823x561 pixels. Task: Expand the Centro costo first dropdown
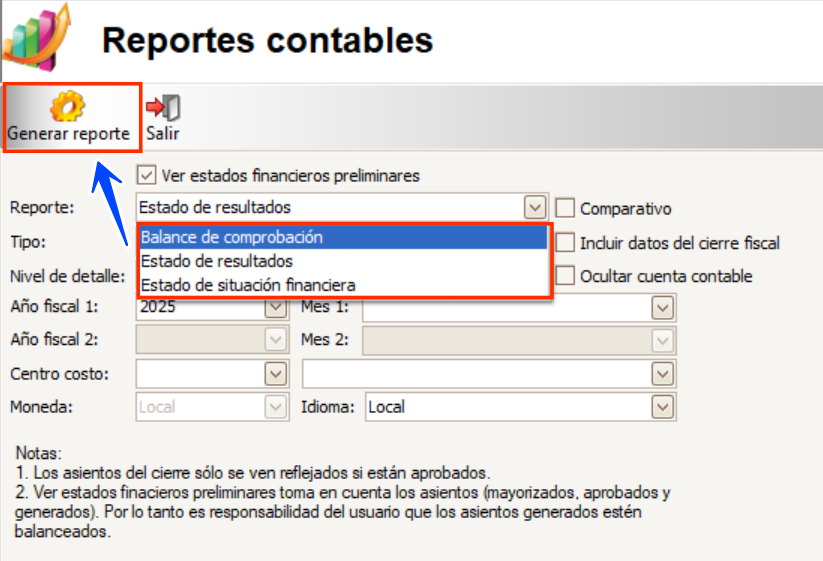(x=276, y=374)
